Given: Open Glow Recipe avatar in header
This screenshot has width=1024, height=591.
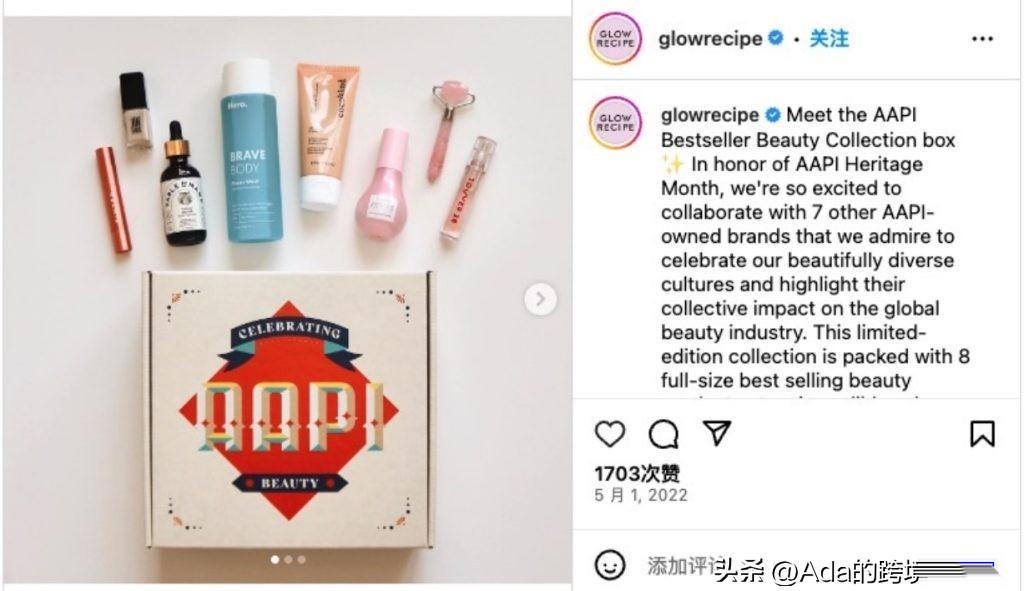Looking at the screenshot, I should (615, 39).
